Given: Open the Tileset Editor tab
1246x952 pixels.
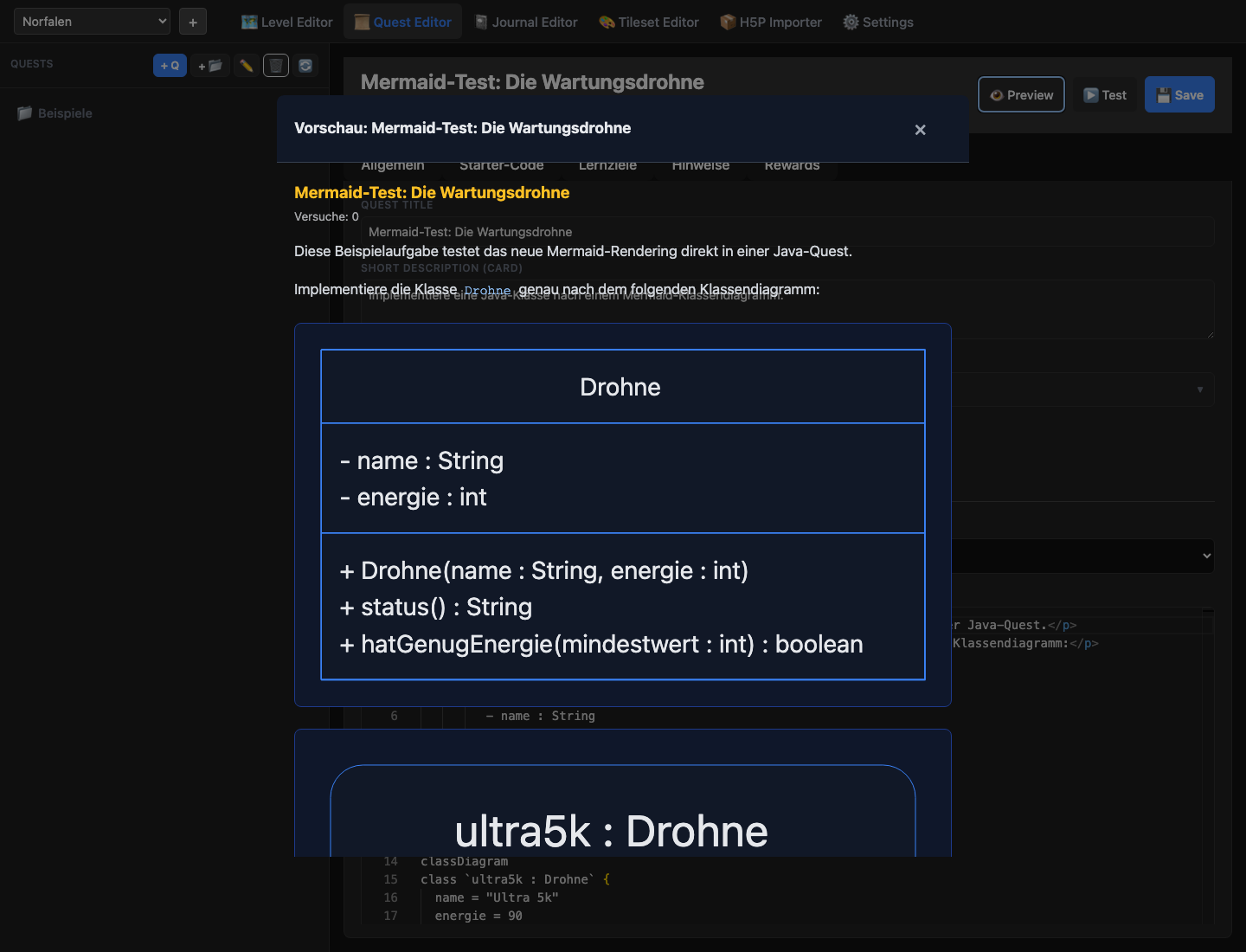Looking at the screenshot, I should [649, 23].
